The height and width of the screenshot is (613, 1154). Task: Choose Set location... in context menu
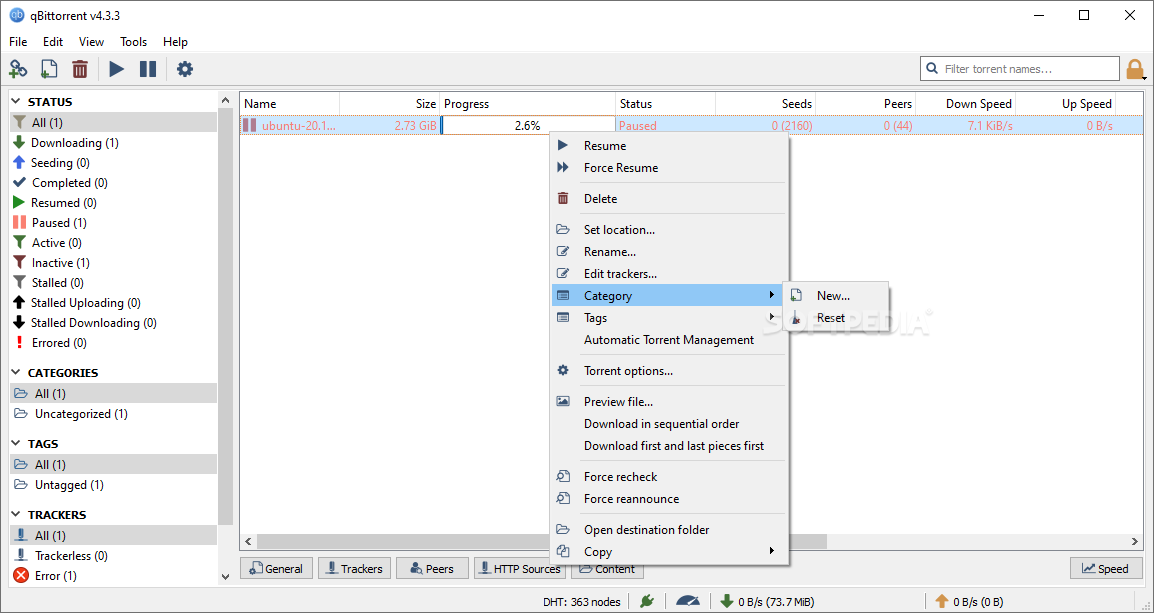[x=669, y=230]
